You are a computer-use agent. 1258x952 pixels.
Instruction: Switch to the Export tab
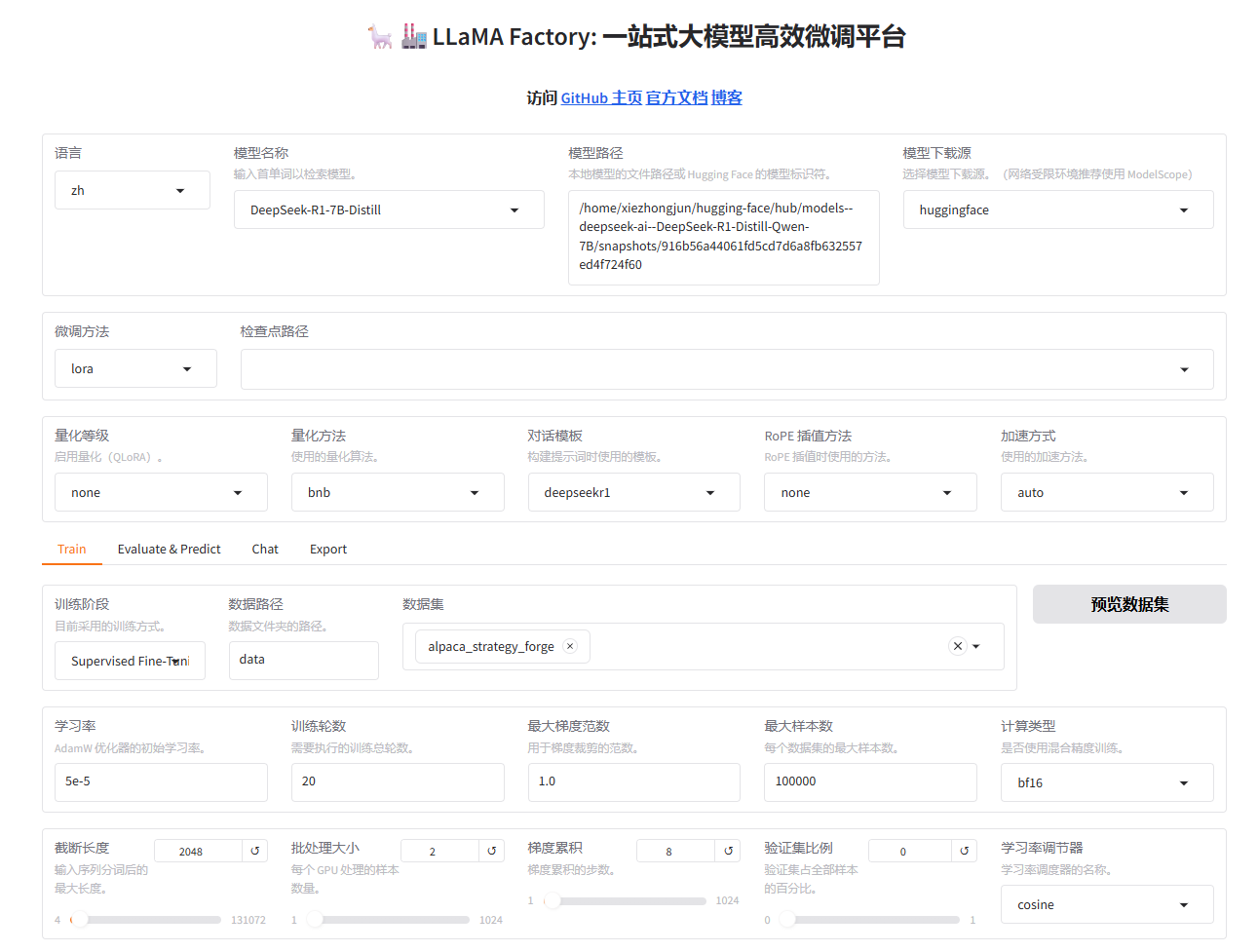click(x=328, y=549)
